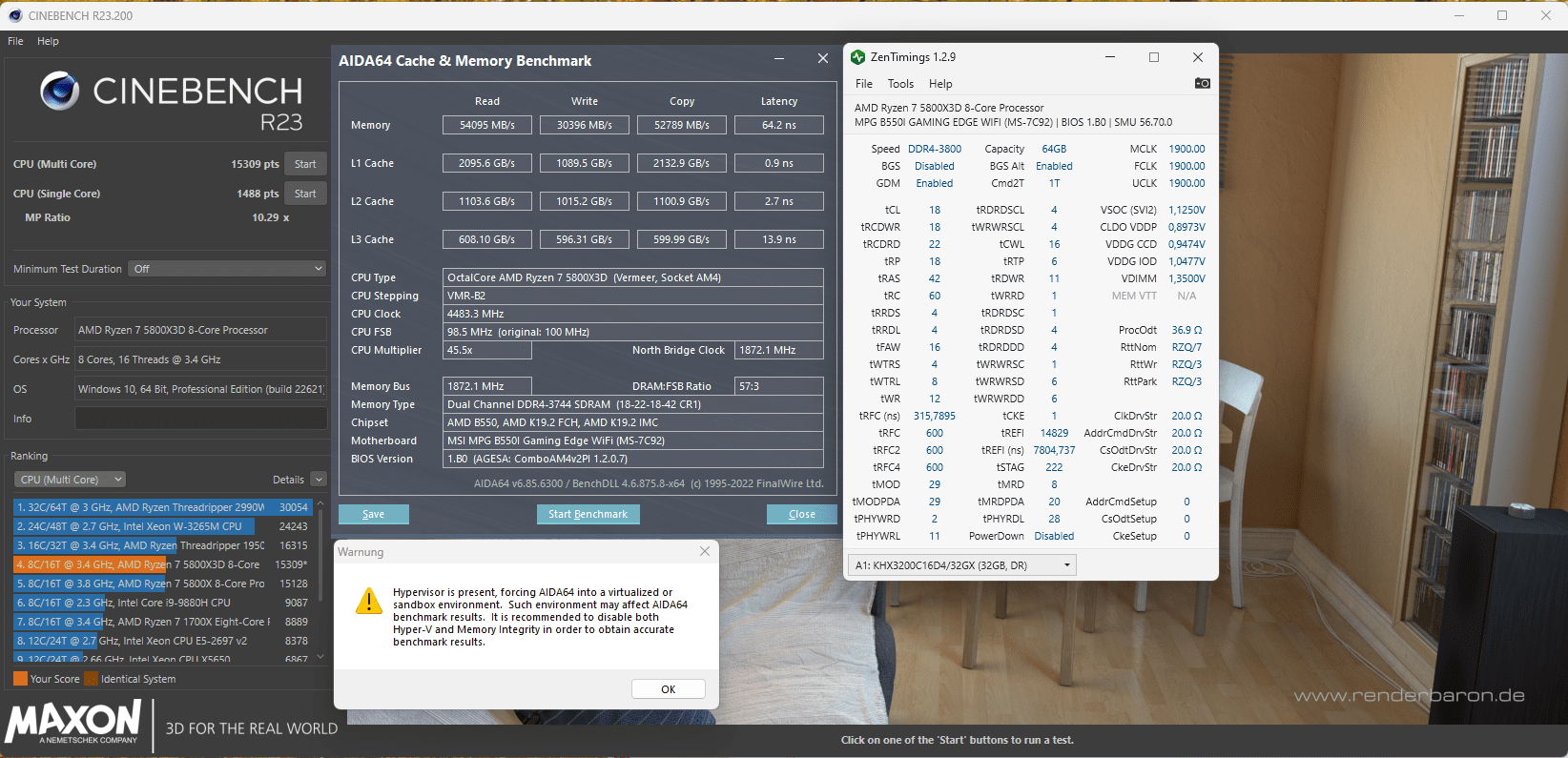Click CPU Multiplier value 45.5x
Viewport: 1568px width, 758px height.
point(487,350)
